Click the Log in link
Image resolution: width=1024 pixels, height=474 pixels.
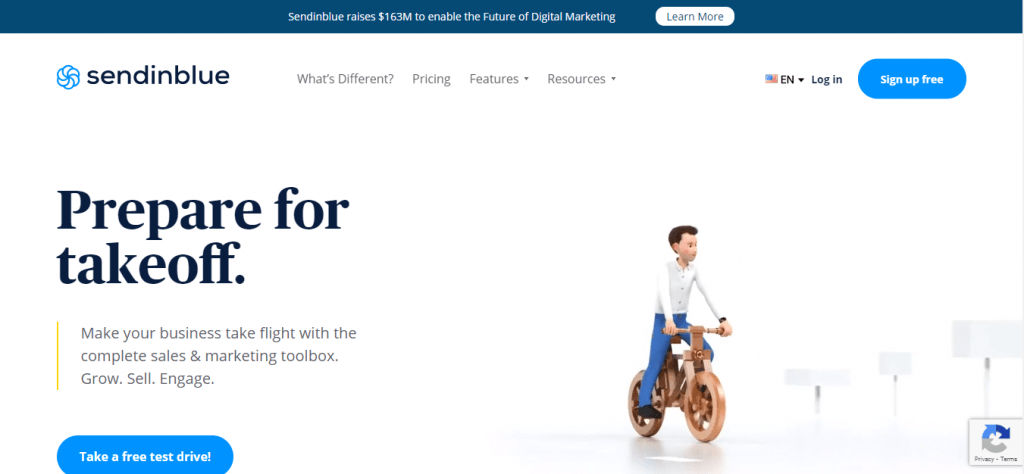click(x=827, y=80)
